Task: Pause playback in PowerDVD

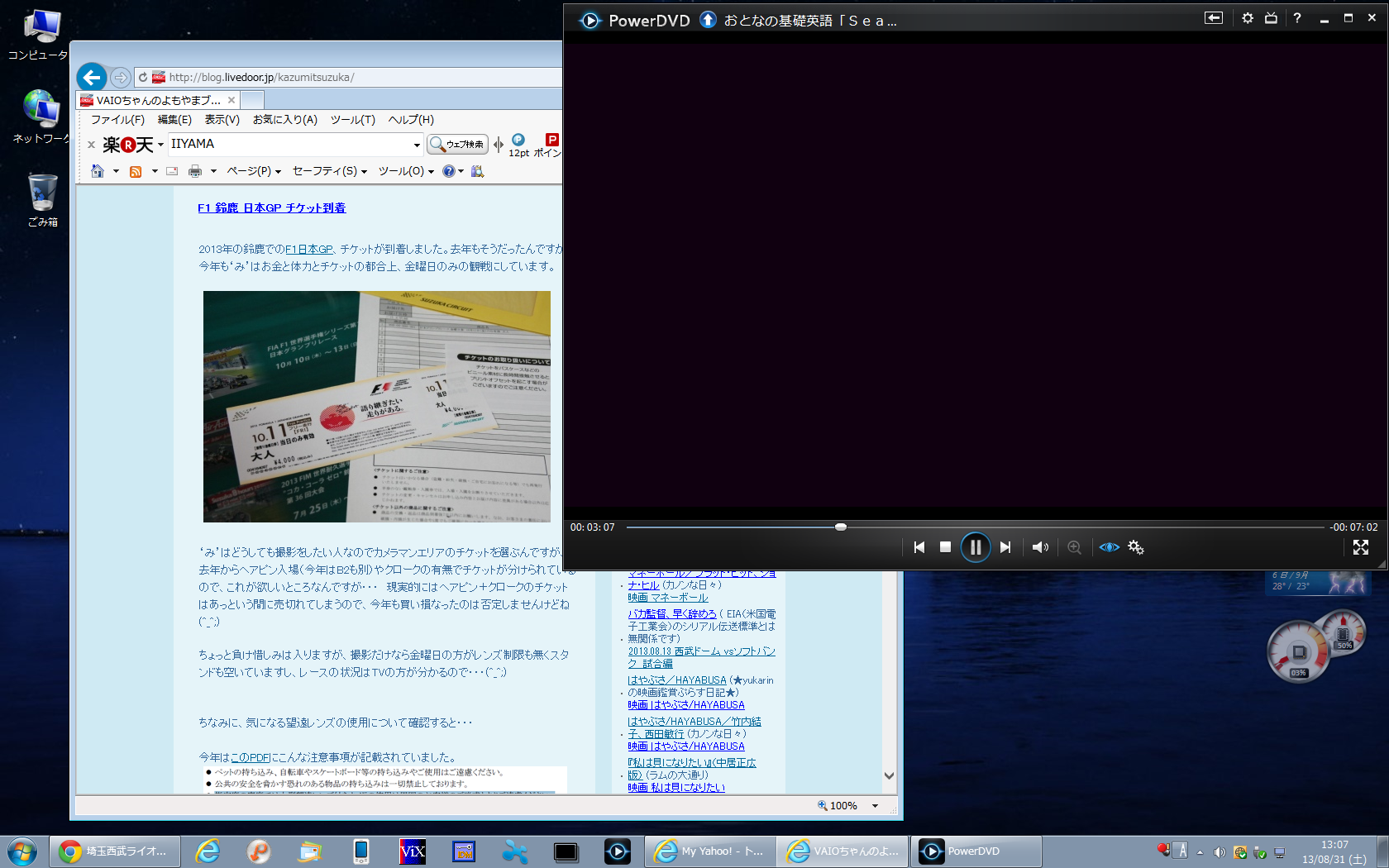Action: point(975,547)
